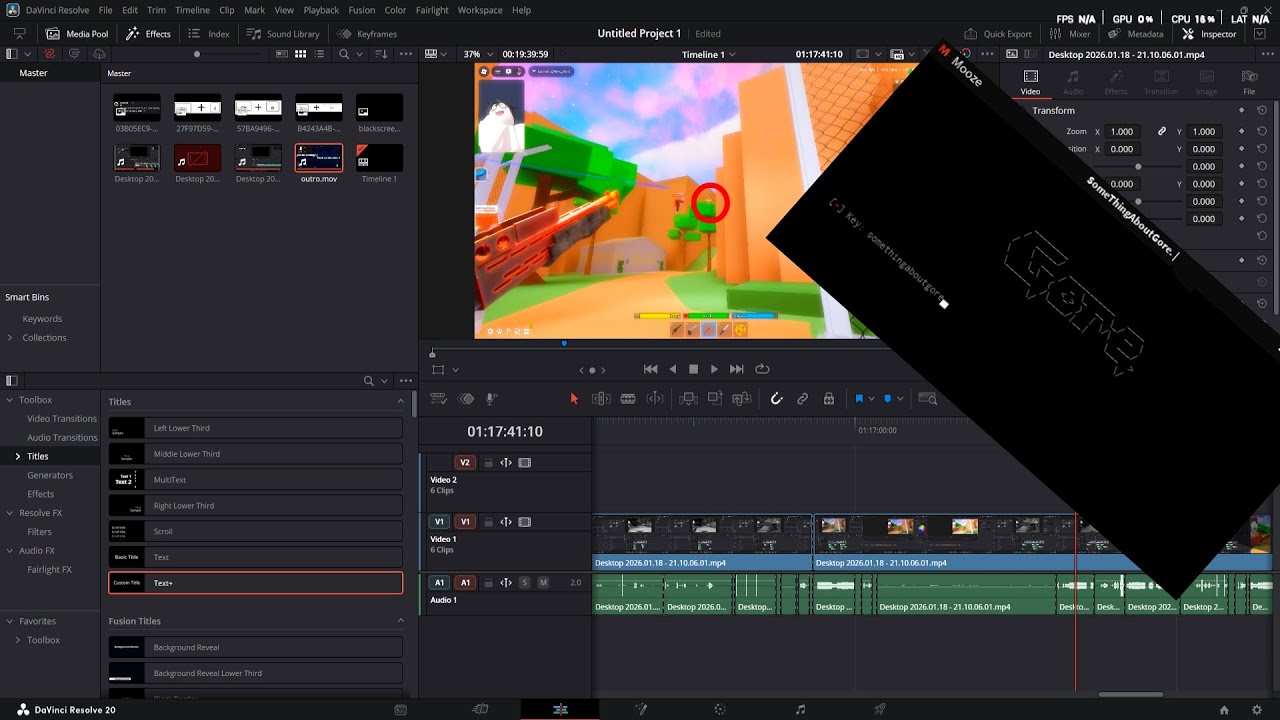Switch to the File tab in Inspector
The height and width of the screenshot is (720, 1280).
pyautogui.click(x=1249, y=82)
